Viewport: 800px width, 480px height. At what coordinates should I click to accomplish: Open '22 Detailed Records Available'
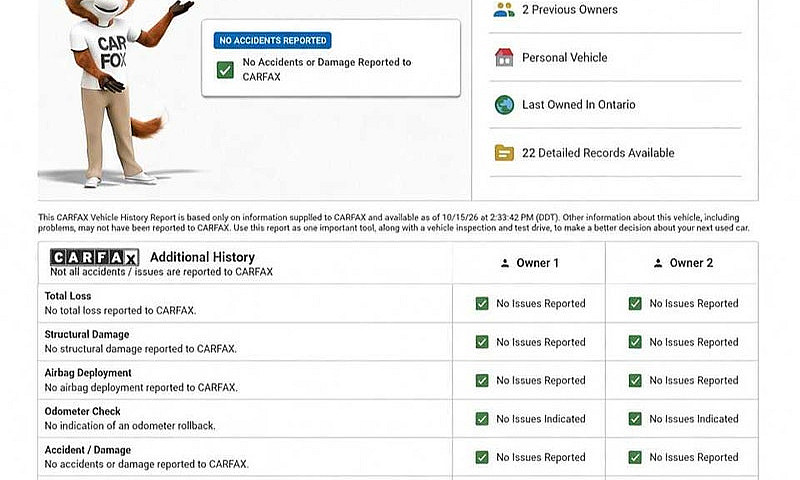pyautogui.click(x=598, y=153)
